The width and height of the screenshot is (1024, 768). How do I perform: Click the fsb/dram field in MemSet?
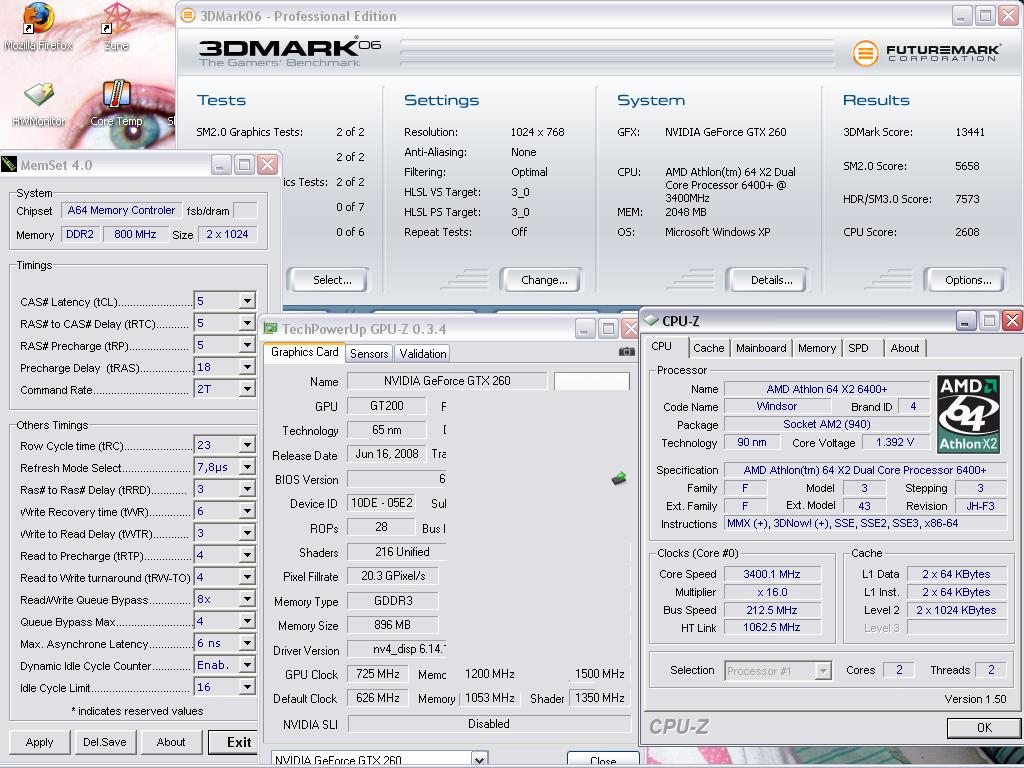(245, 210)
